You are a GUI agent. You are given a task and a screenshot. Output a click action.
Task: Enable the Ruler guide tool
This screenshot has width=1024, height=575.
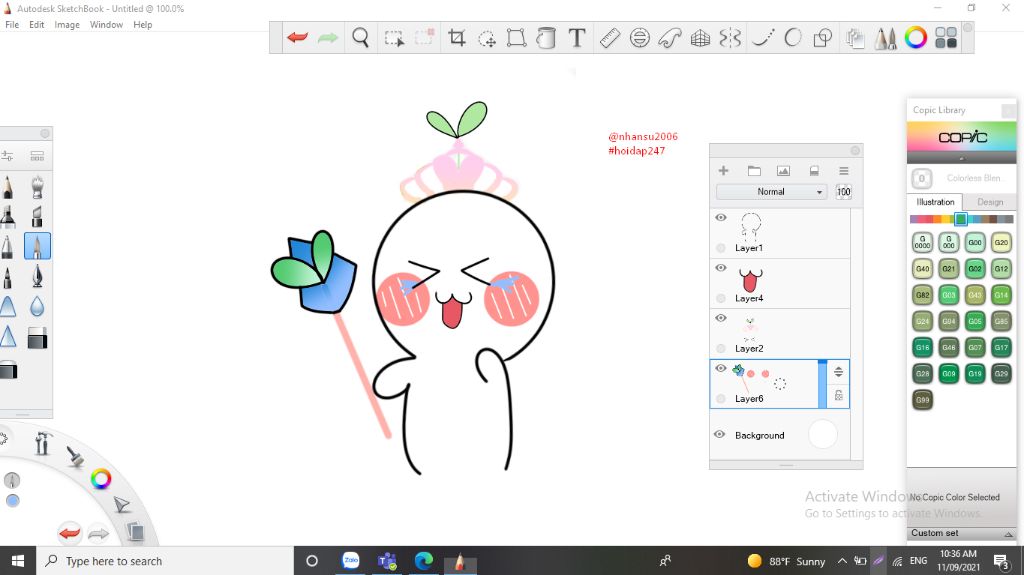[x=609, y=38]
